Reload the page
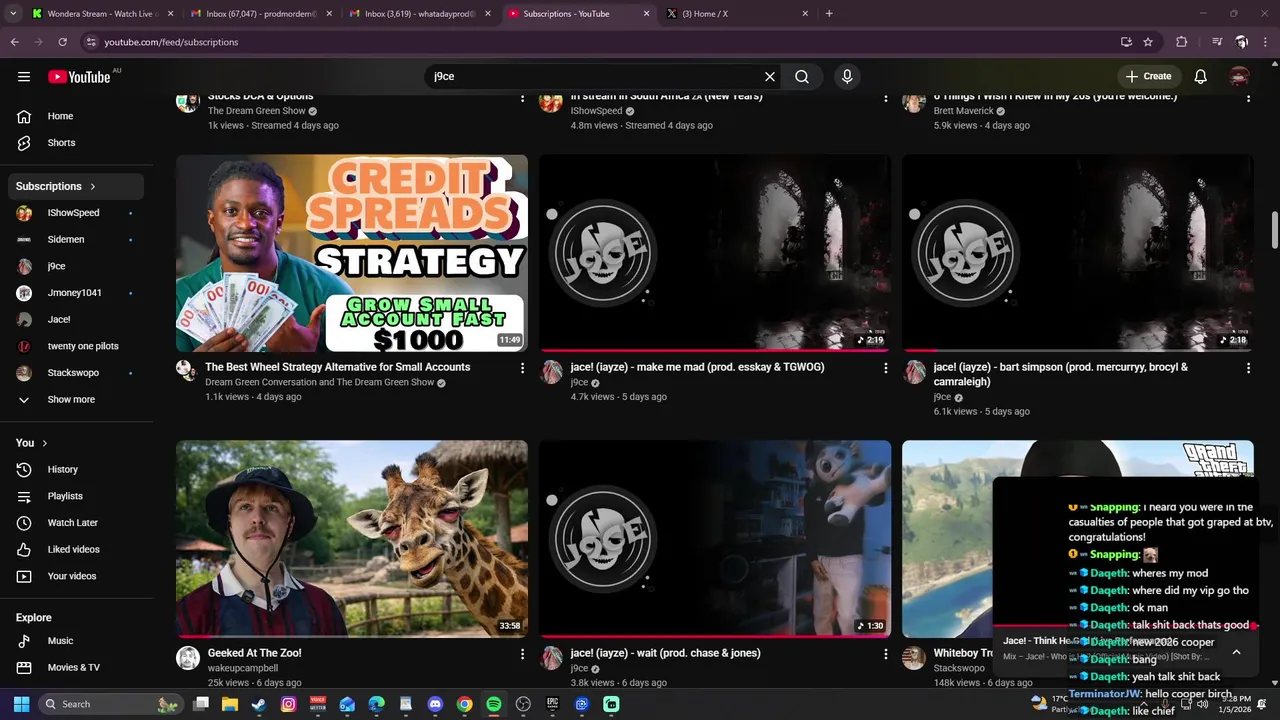This screenshot has width=1280, height=720. click(62, 42)
